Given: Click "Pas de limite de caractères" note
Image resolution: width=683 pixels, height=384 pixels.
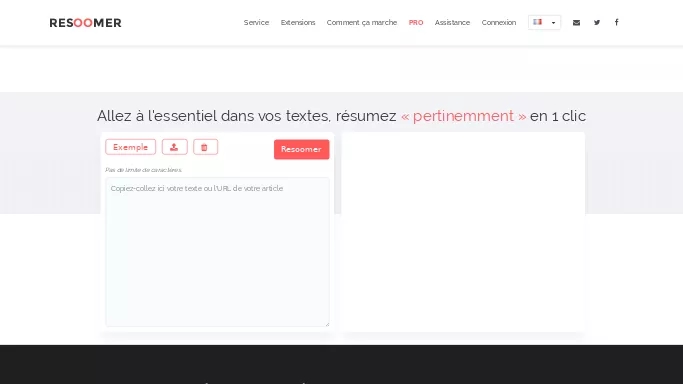Looking at the screenshot, I should point(143,170).
